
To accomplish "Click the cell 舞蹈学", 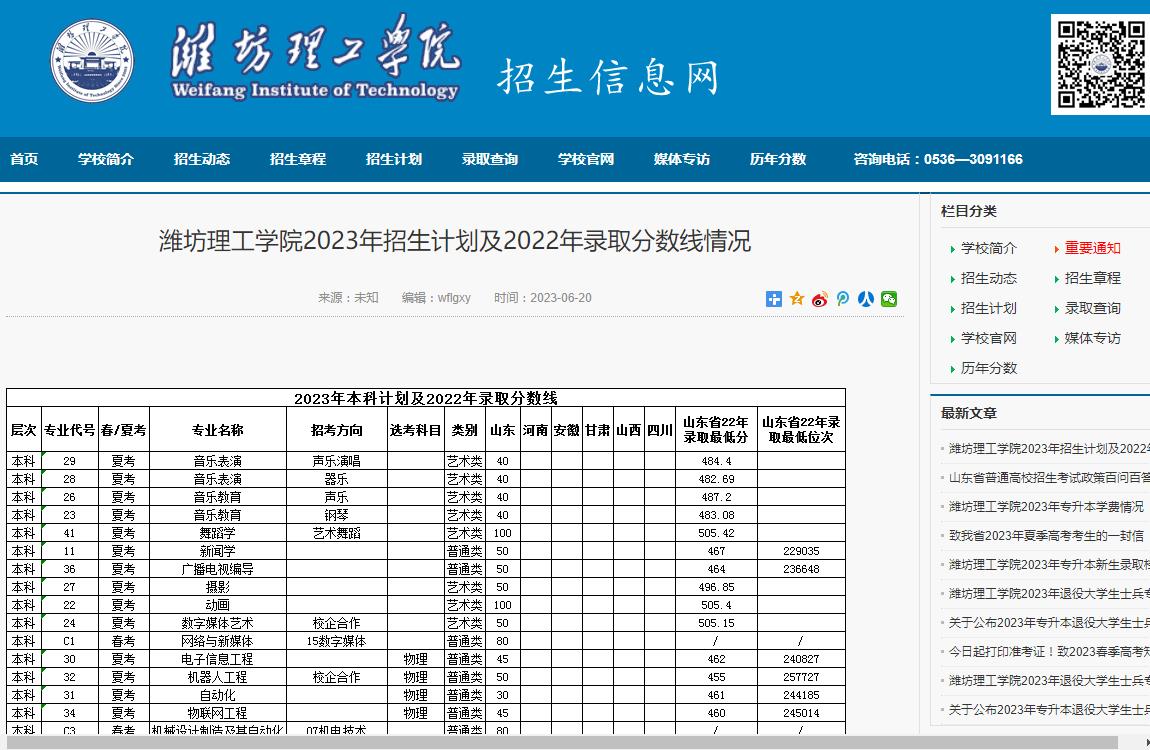I will coord(218,533).
